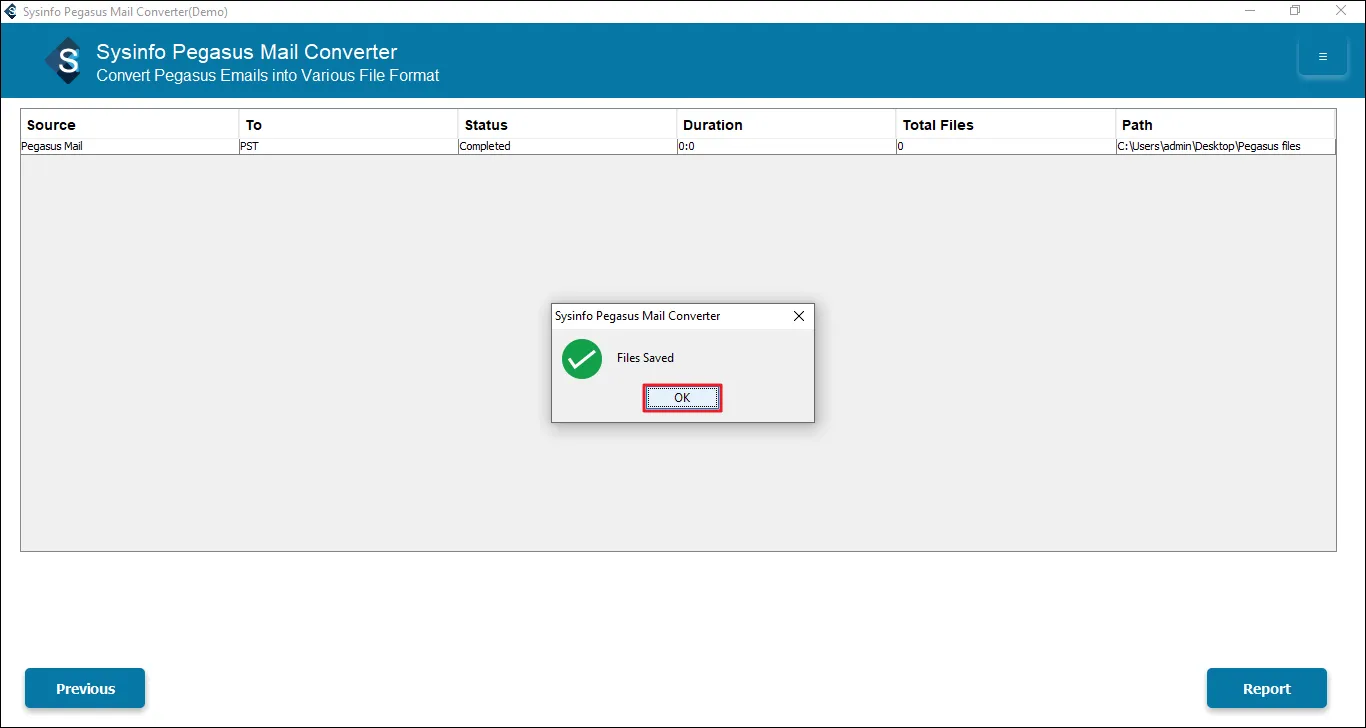Close the Sysinfo Pegasus Mail Converter window
The width and height of the screenshot is (1366, 728).
pos(1341,11)
